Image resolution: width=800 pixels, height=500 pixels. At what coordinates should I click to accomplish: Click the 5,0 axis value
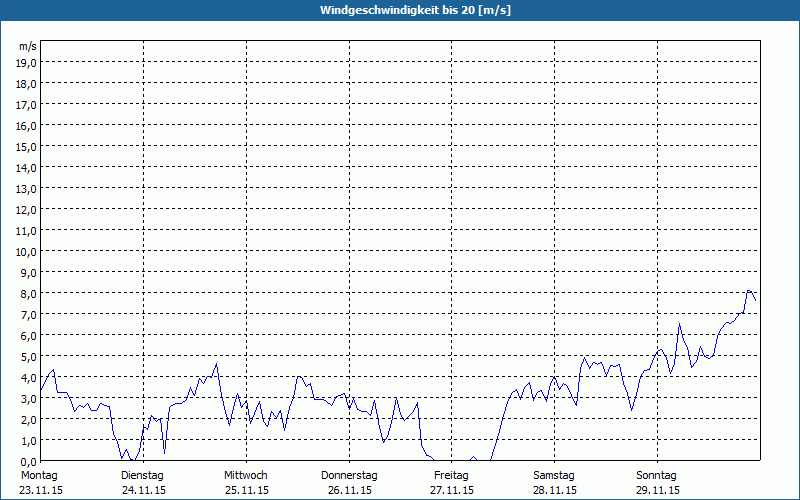coord(29,357)
